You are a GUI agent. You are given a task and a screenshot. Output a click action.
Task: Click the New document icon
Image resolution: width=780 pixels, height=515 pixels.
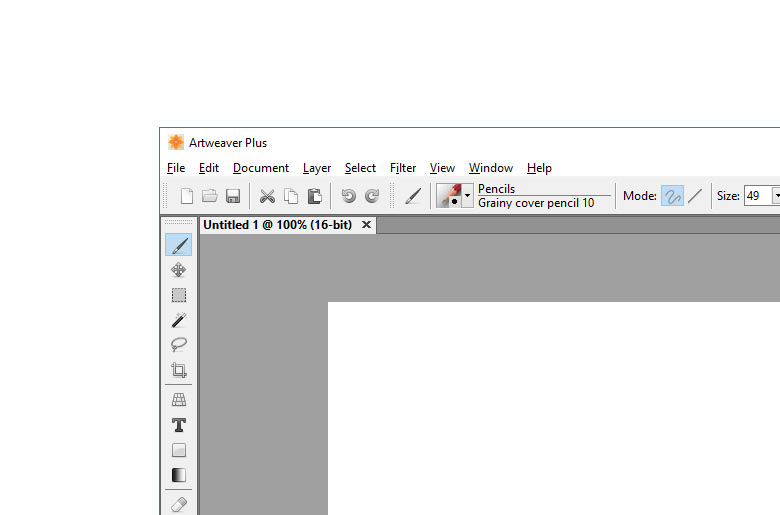coord(187,196)
